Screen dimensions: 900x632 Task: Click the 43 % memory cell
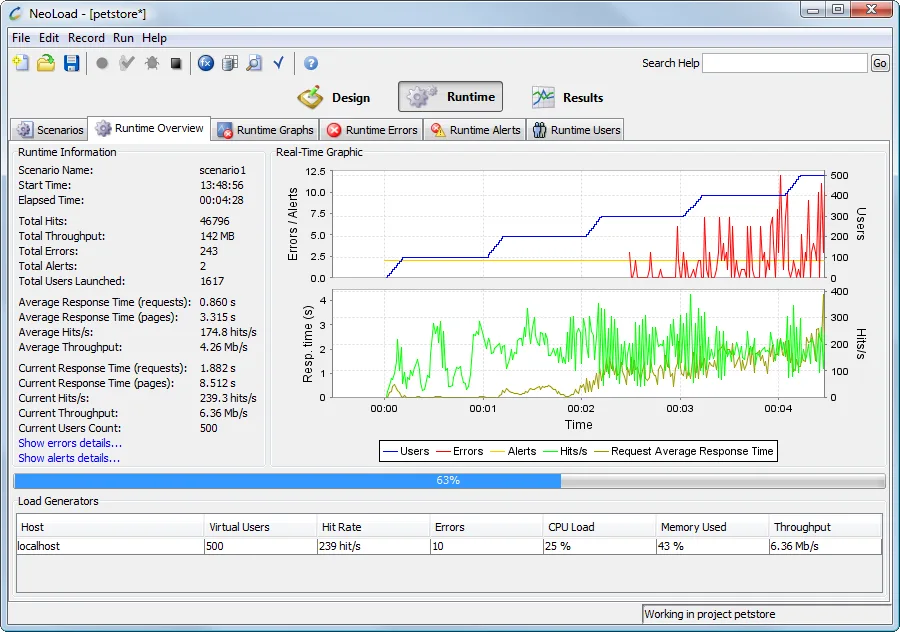click(712, 546)
